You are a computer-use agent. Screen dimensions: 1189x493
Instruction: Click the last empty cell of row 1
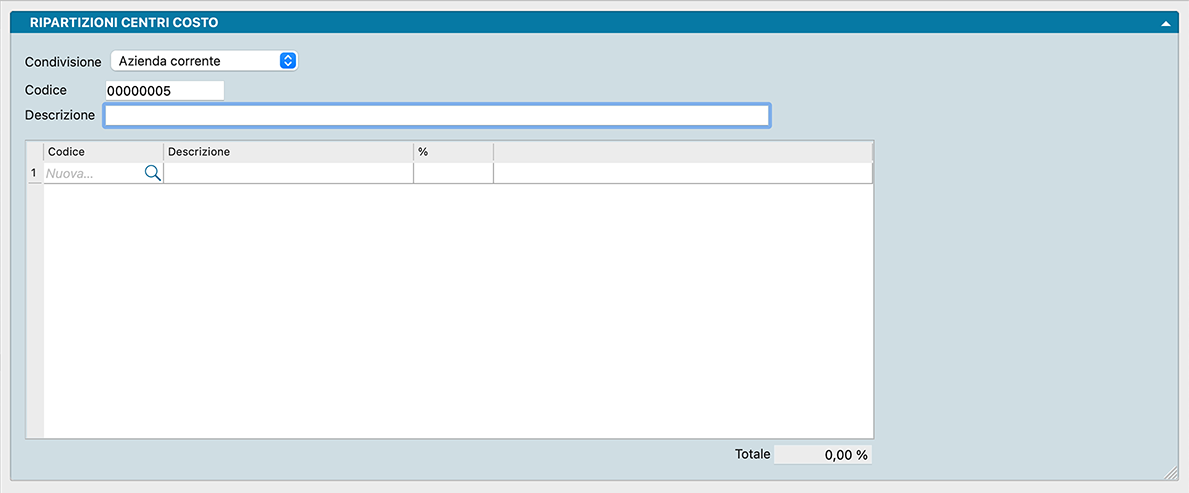(x=682, y=173)
